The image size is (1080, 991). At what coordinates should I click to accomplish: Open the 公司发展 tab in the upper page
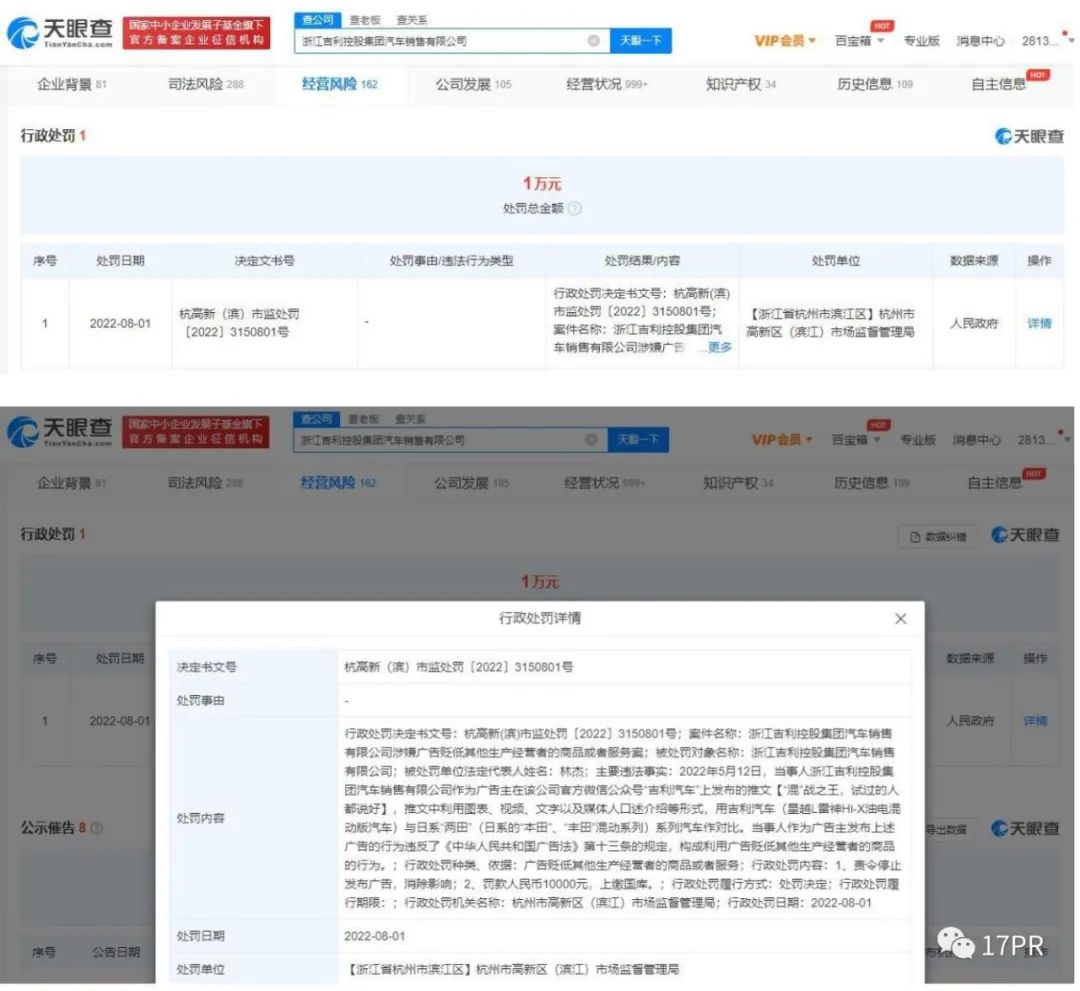coord(473,84)
